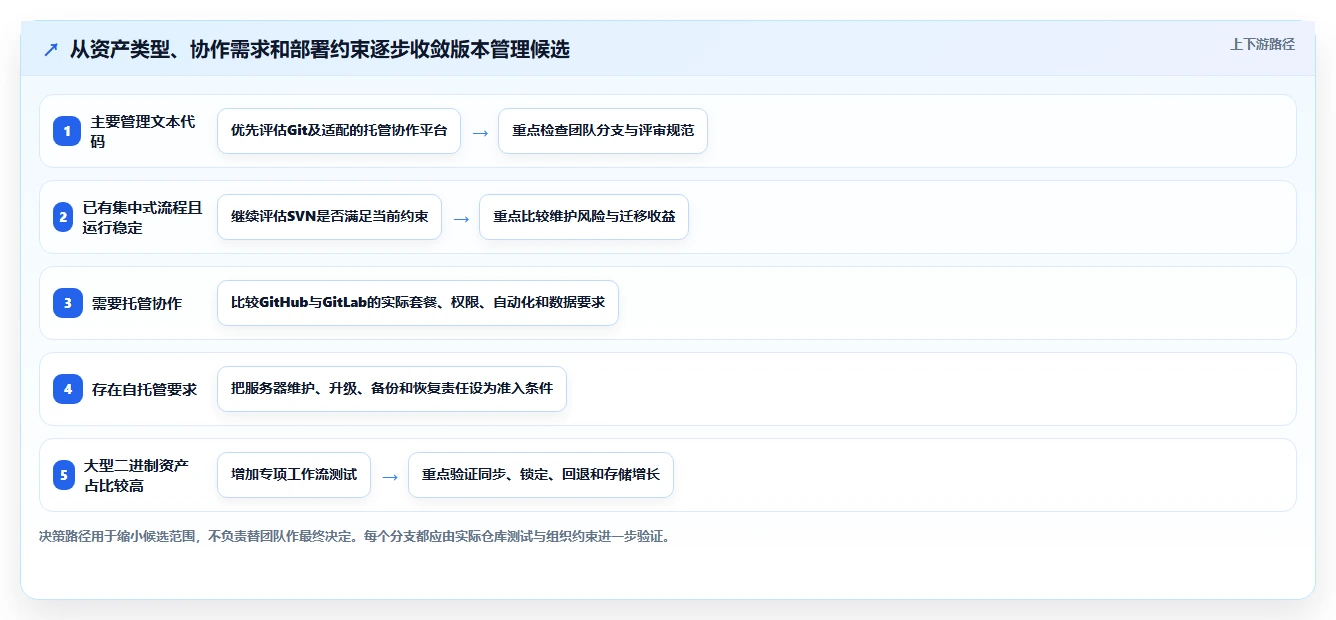Viewport: 1336px width, 620px height.
Task: Click the arrow after 继续评估SVN box
Action: pyautogui.click(x=461, y=218)
